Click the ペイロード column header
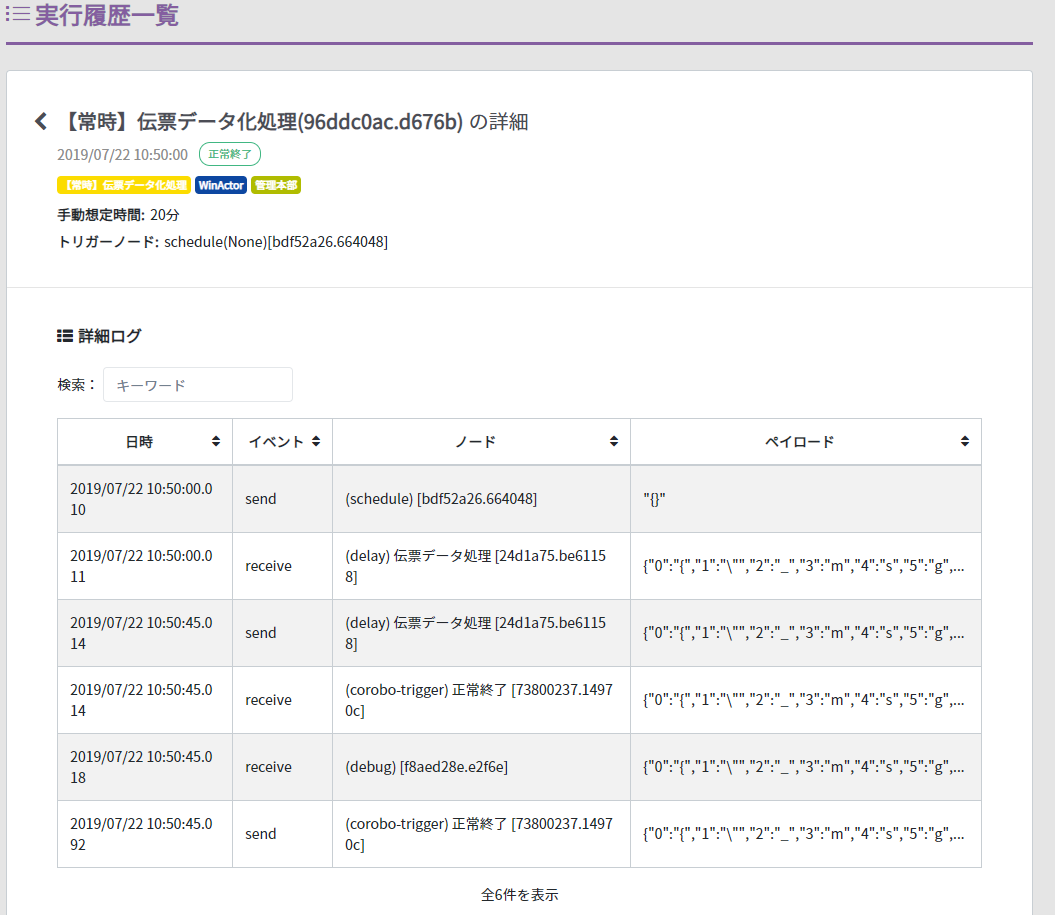 coord(805,441)
